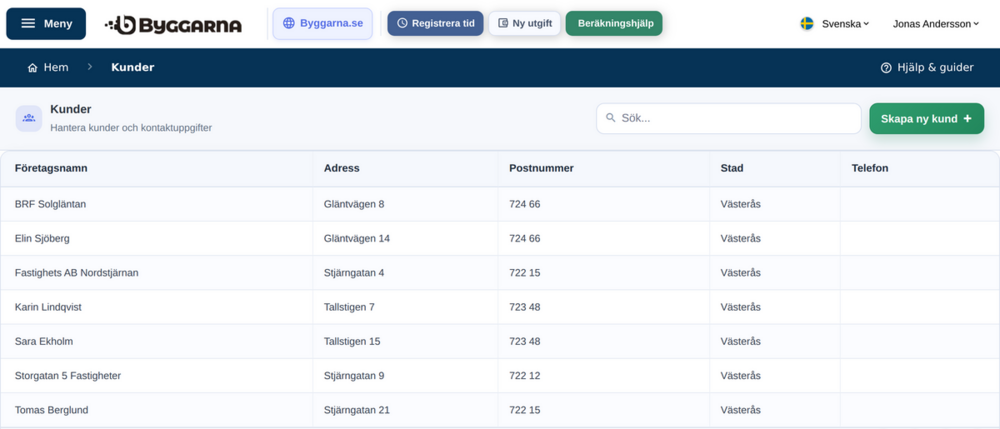Expand the Svenska language dropdown
The image size is (1000, 429).
pos(845,24)
